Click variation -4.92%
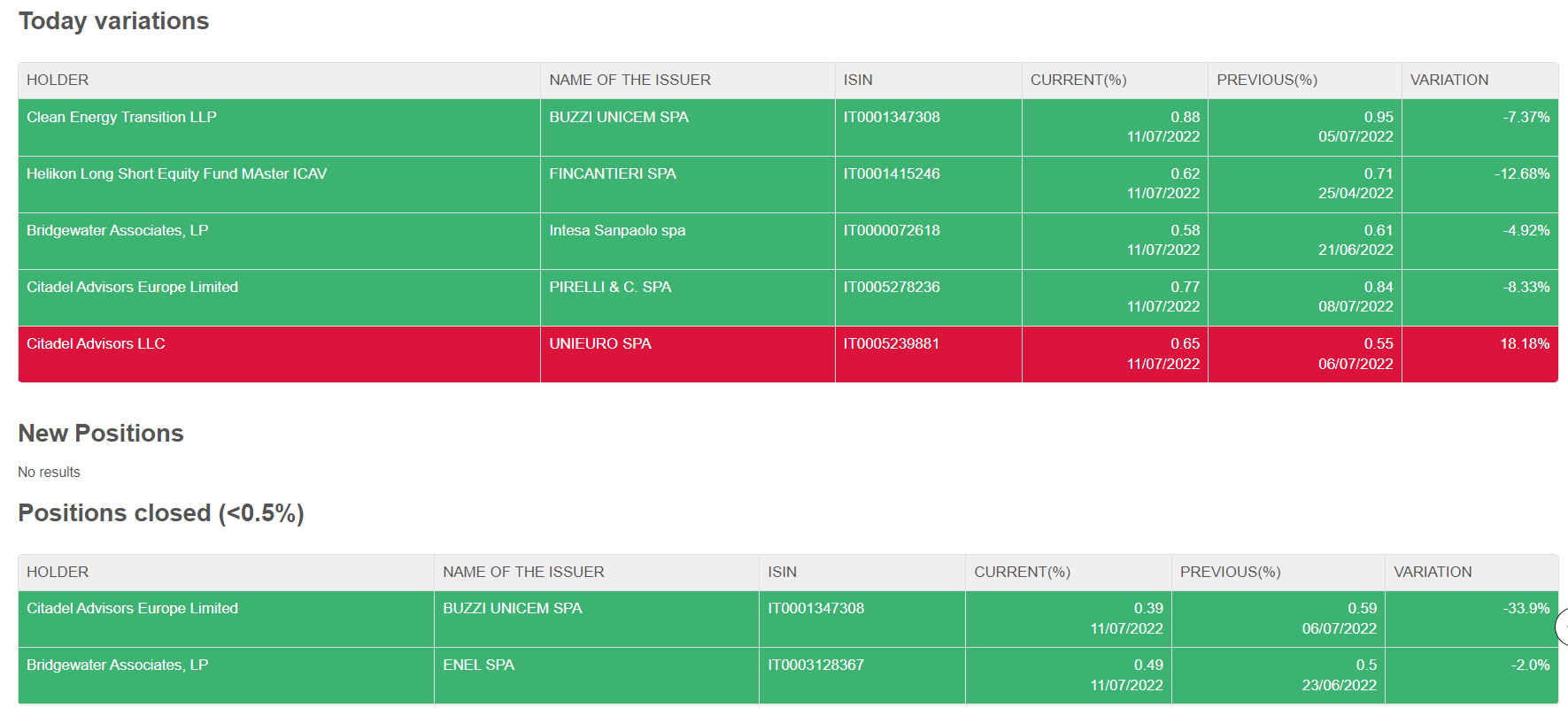 [1526, 230]
